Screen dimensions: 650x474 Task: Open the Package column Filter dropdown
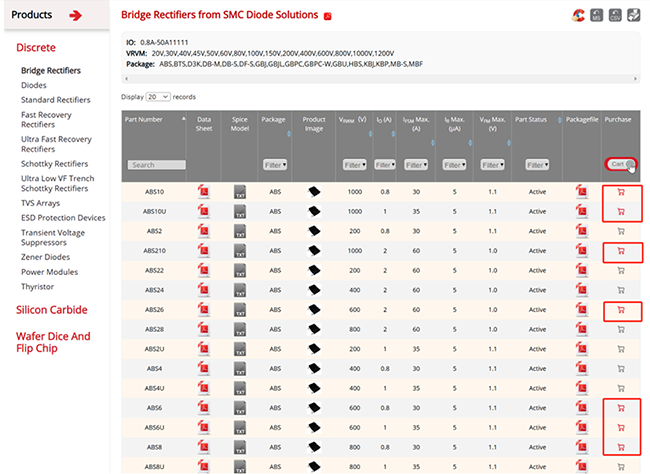pos(274,164)
